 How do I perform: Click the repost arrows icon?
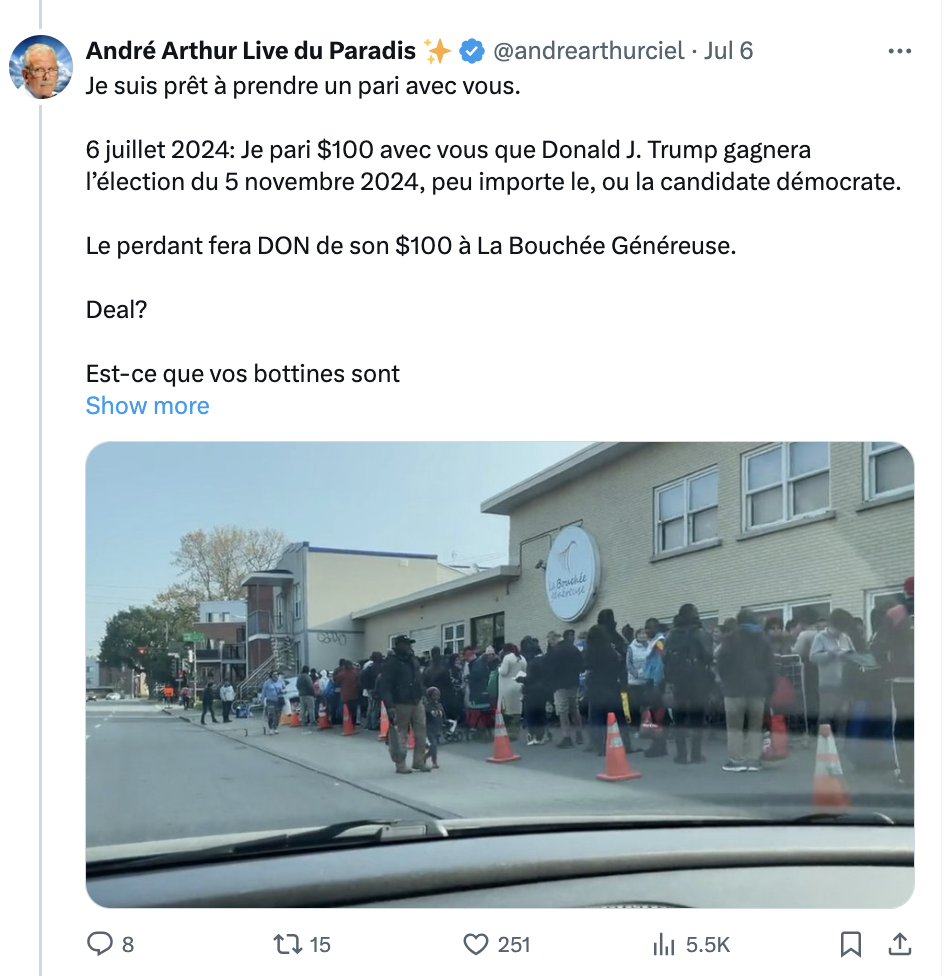288,944
